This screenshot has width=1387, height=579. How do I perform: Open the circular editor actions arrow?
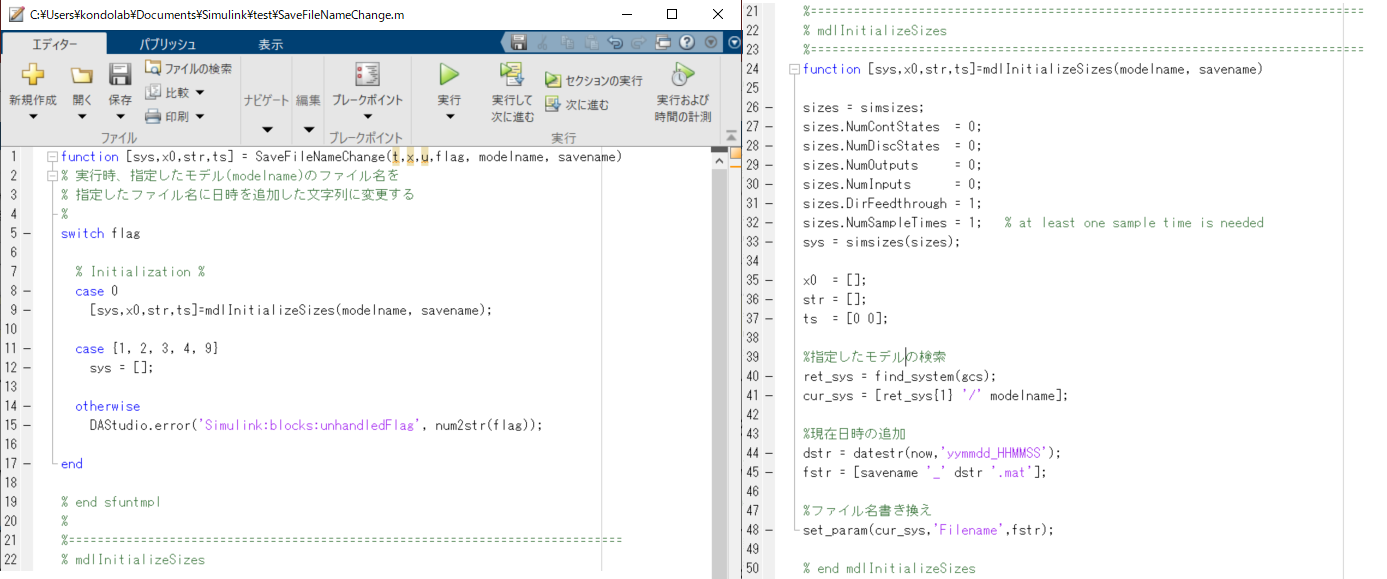(734, 43)
